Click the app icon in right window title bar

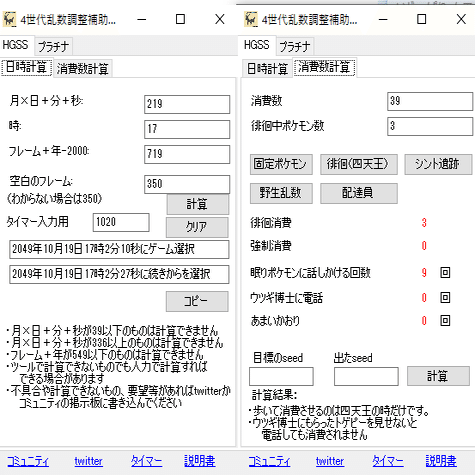pos(251,19)
